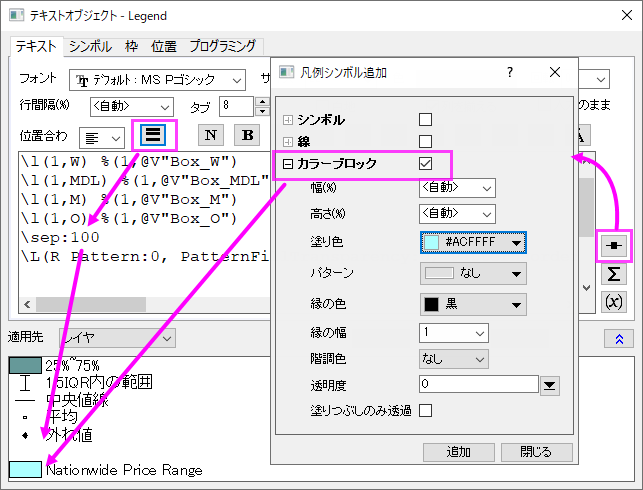This screenshot has height=490, width=643.
Task: Switch to the 位置 tab
Action: point(164,46)
